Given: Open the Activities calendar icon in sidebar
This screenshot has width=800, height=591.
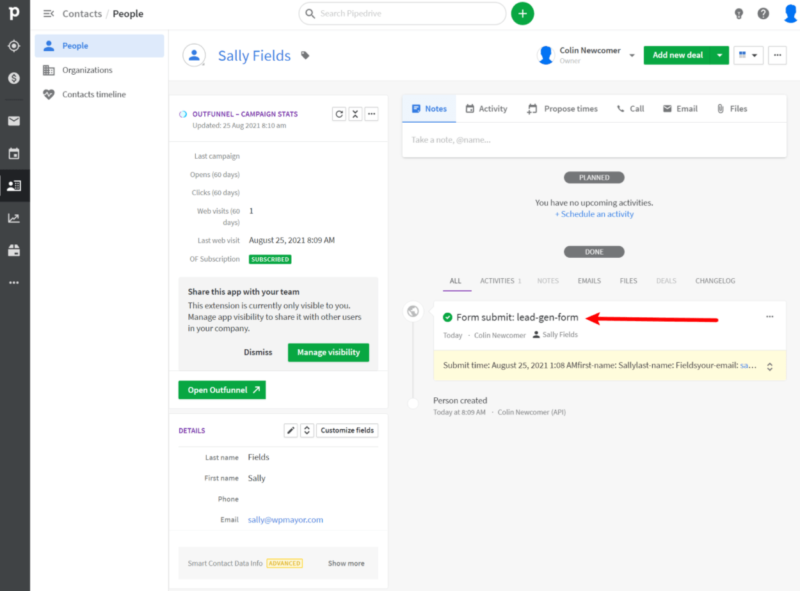Looking at the screenshot, I should coord(14,154).
